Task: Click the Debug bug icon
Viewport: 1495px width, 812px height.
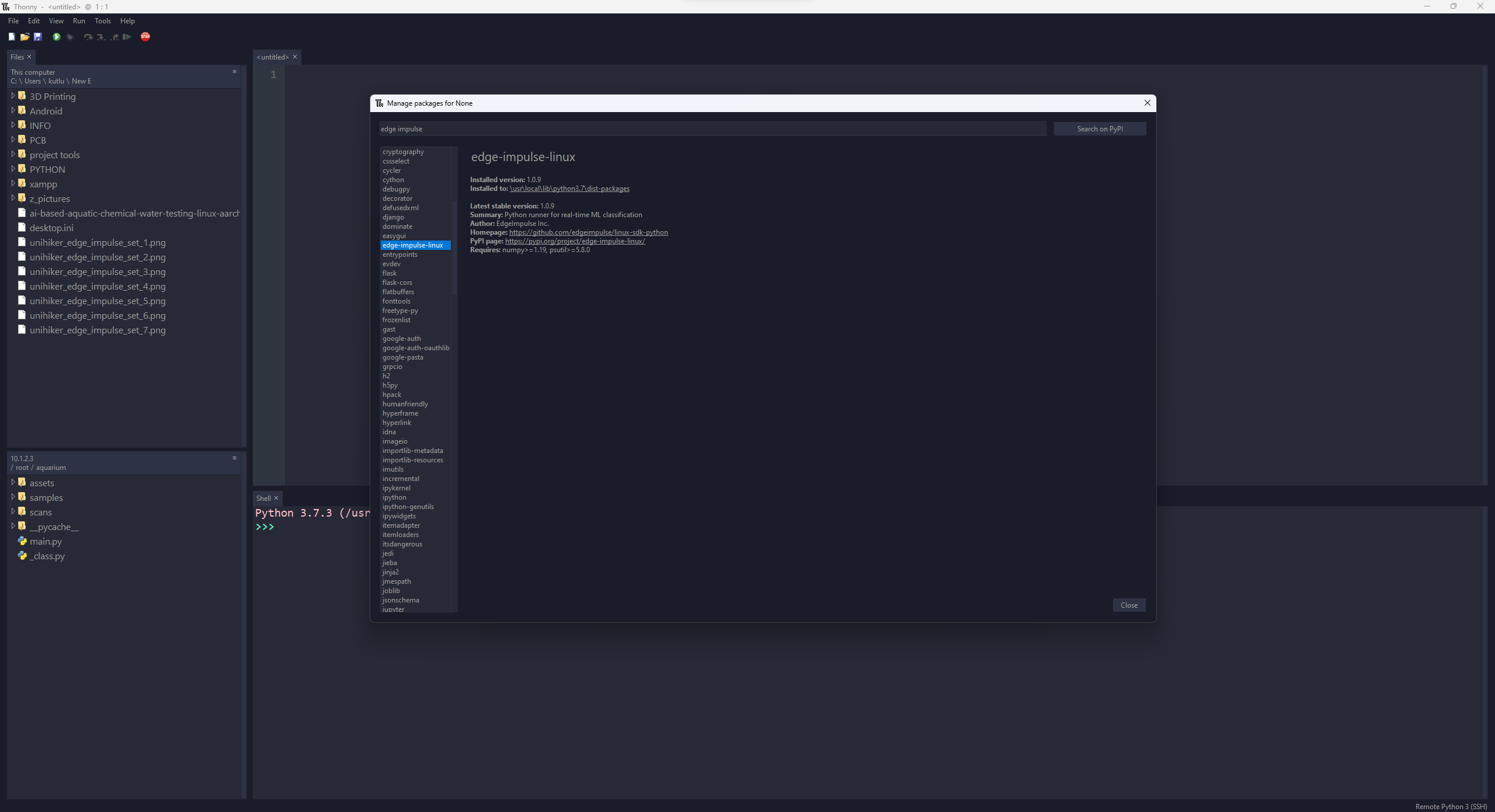Action: (x=70, y=37)
